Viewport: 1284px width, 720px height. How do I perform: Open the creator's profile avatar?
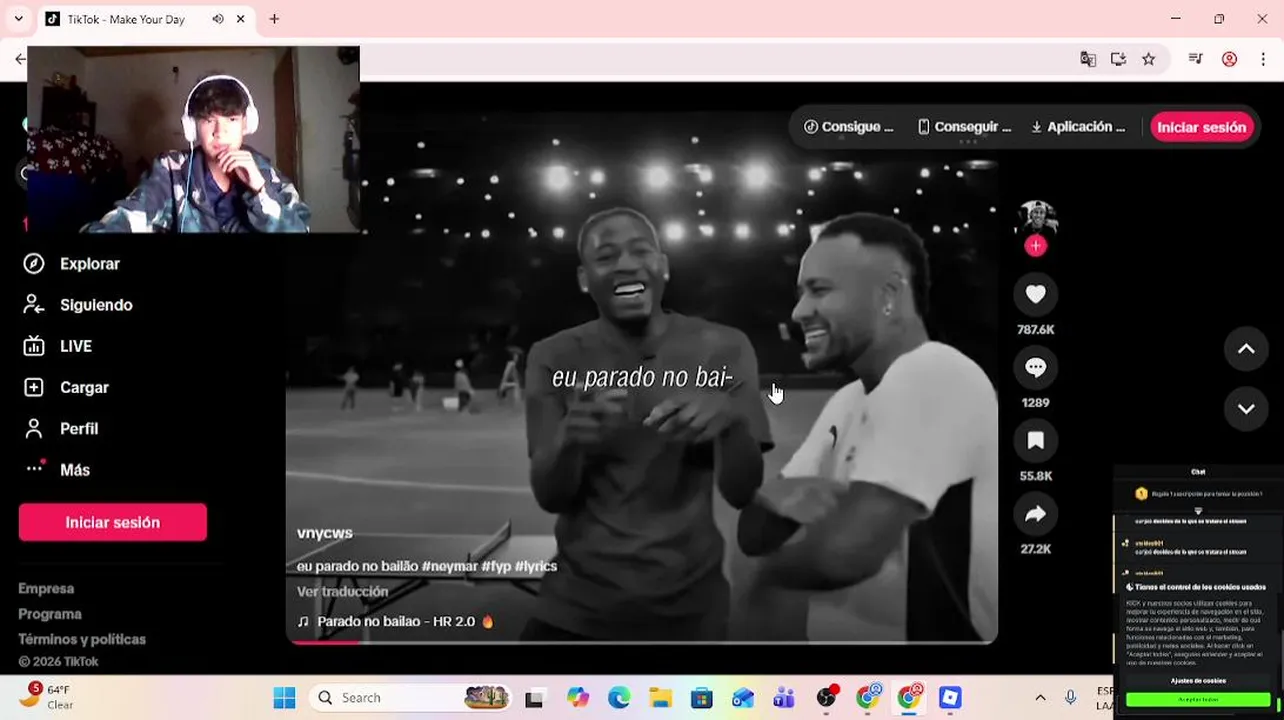(1036, 218)
